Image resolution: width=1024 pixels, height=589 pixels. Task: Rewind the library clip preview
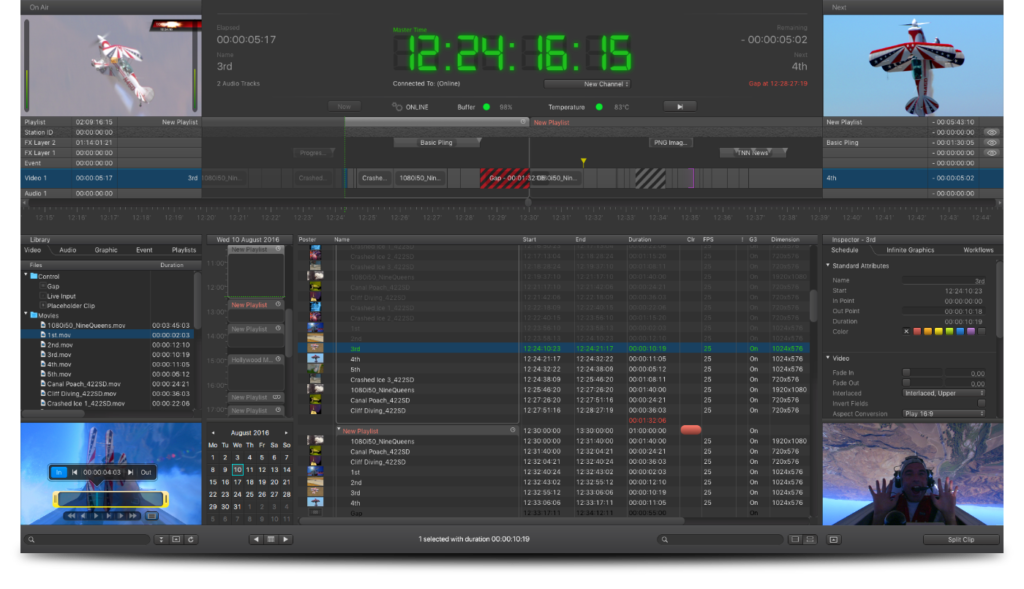[71, 516]
